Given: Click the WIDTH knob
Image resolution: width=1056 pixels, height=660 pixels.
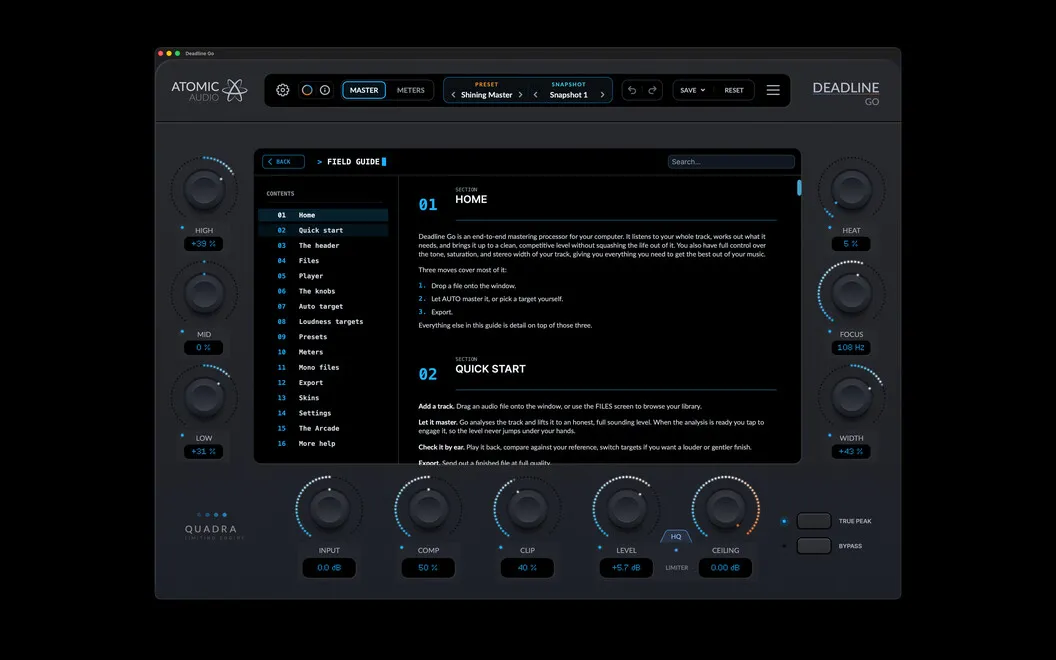Looking at the screenshot, I should (851, 397).
